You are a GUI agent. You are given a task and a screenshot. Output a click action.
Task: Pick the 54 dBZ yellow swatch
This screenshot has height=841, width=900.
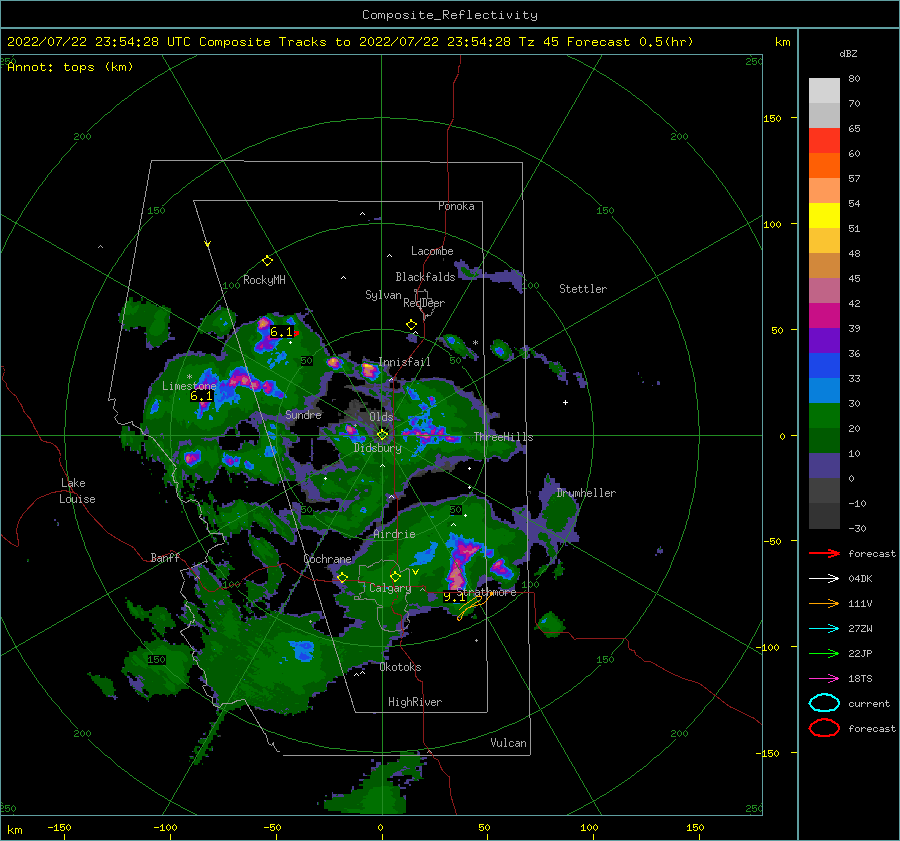tap(824, 215)
